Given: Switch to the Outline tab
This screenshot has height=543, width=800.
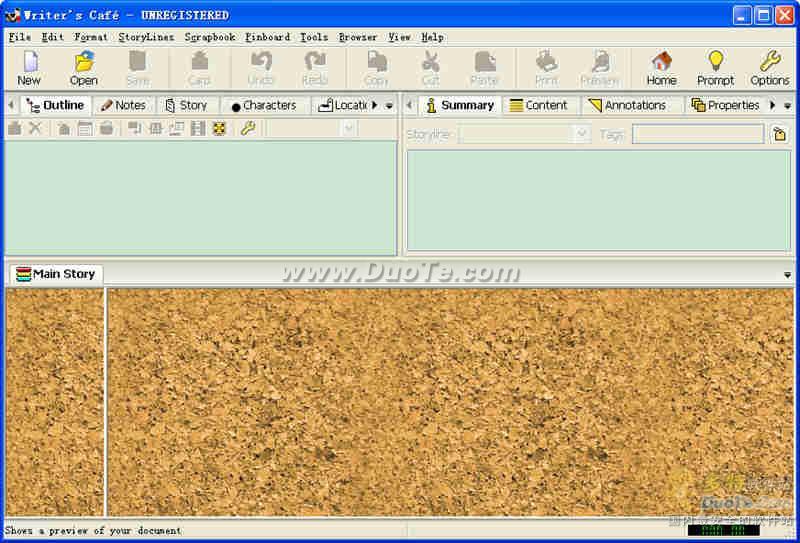Looking at the screenshot, I should 56,106.
